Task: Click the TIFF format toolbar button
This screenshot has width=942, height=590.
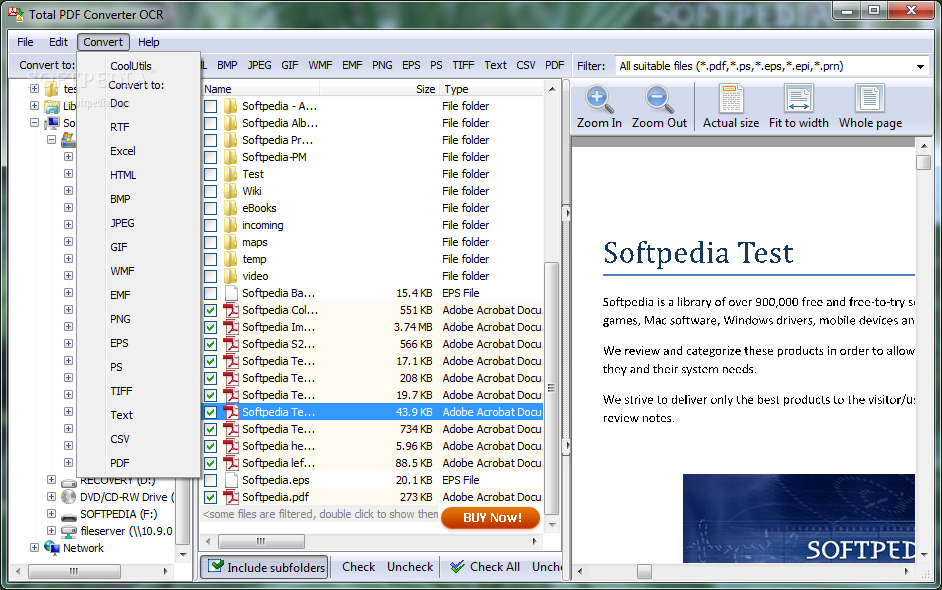Action: point(463,65)
